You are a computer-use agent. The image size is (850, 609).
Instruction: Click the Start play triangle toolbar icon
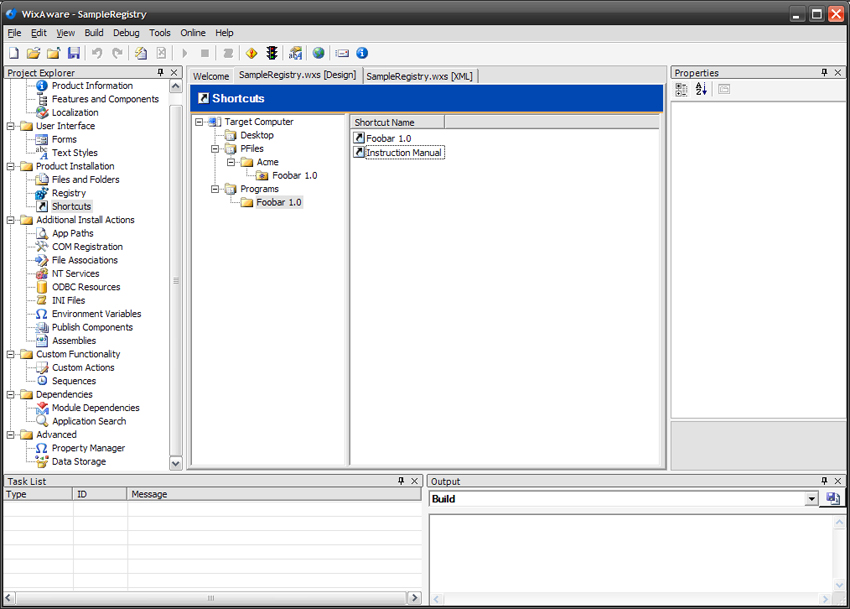(x=185, y=53)
